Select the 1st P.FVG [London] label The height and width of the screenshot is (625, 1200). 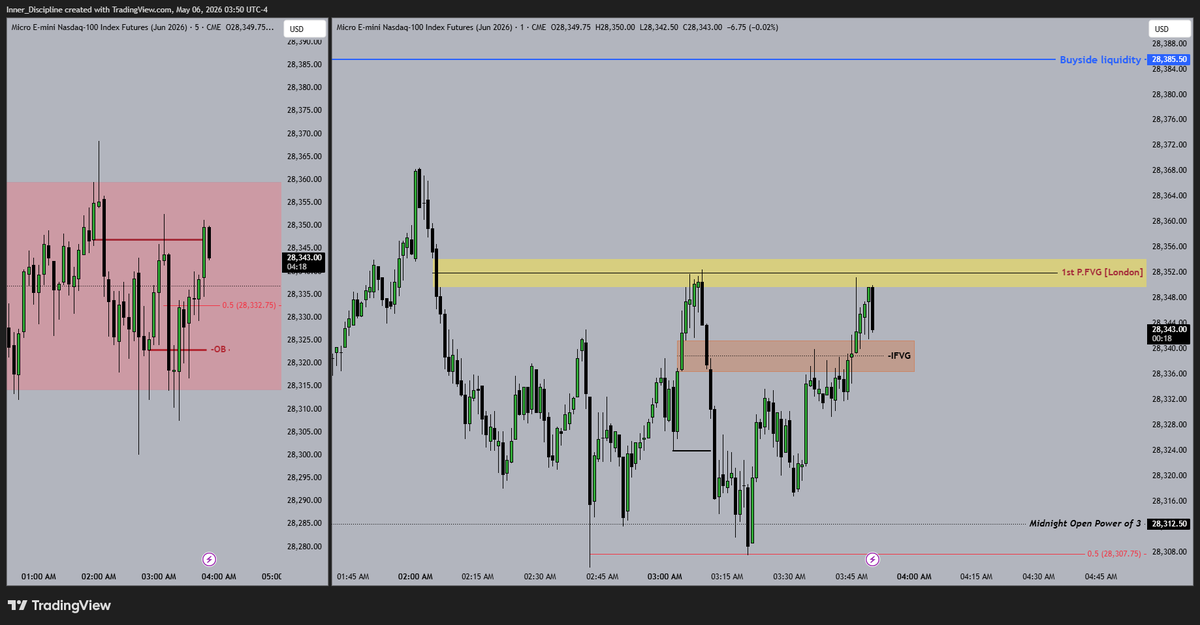click(x=1102, y=272)
